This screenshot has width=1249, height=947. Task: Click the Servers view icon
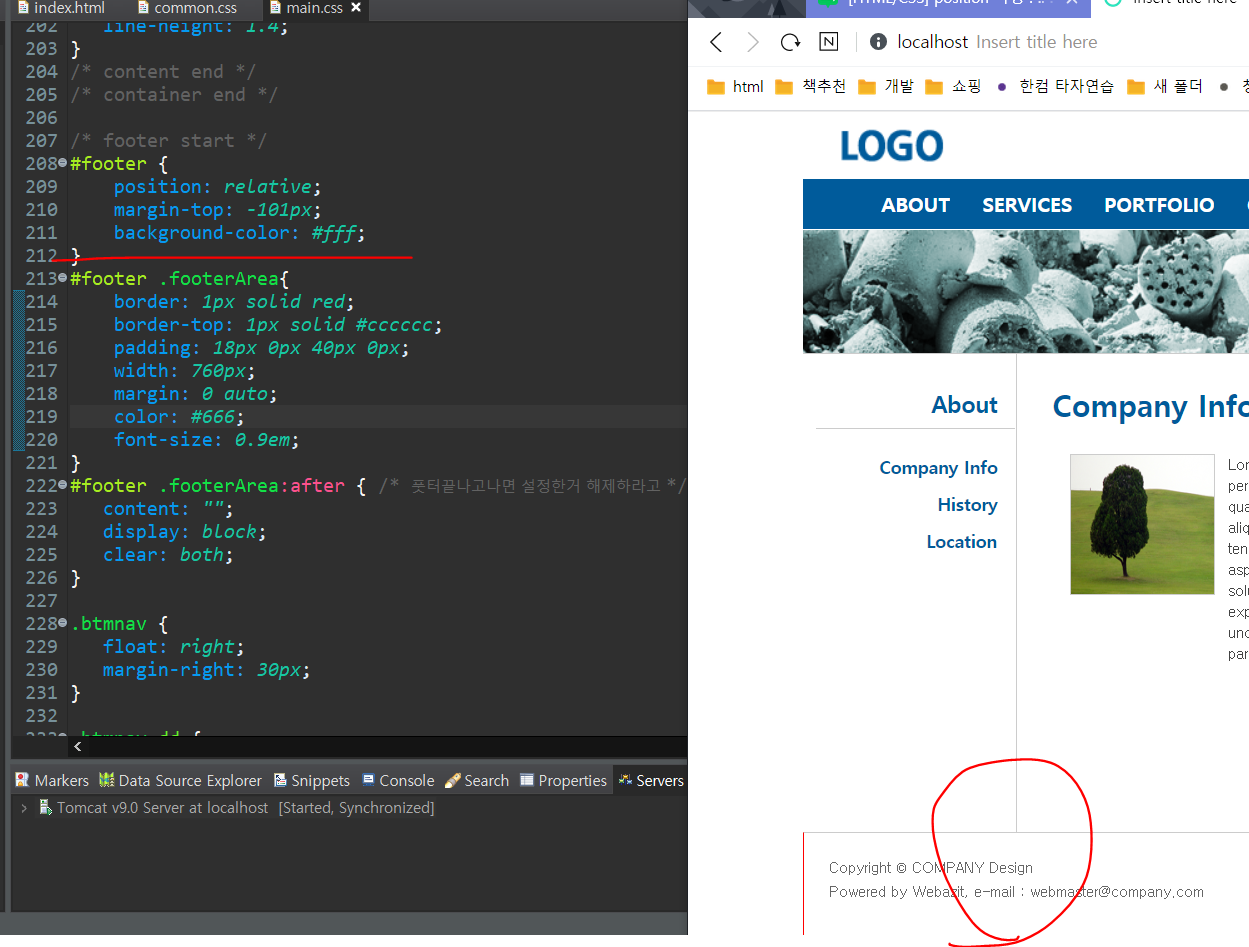[625, 780]
